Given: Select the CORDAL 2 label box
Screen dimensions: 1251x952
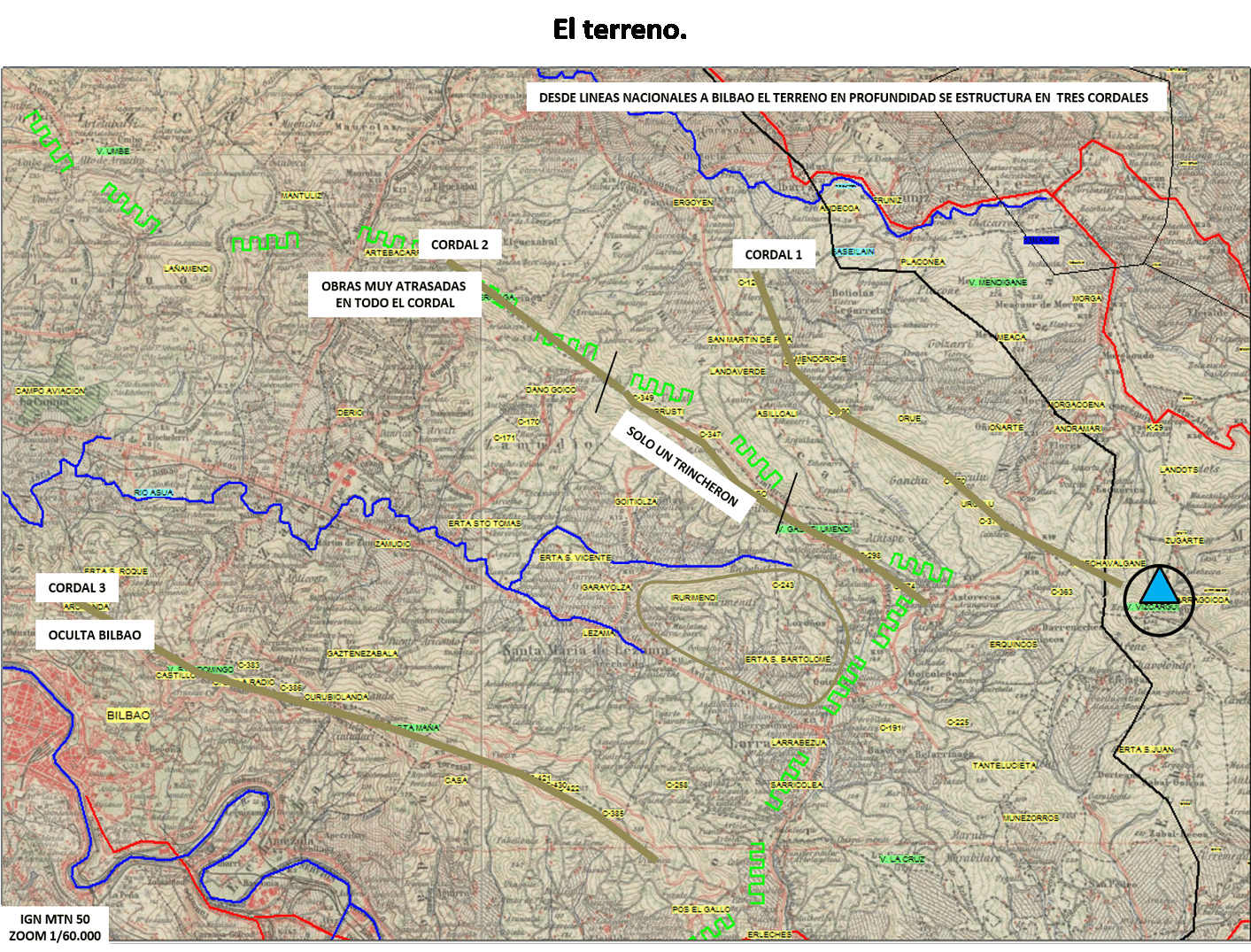Looking at the screenshot, I should [x=459, y=244].
